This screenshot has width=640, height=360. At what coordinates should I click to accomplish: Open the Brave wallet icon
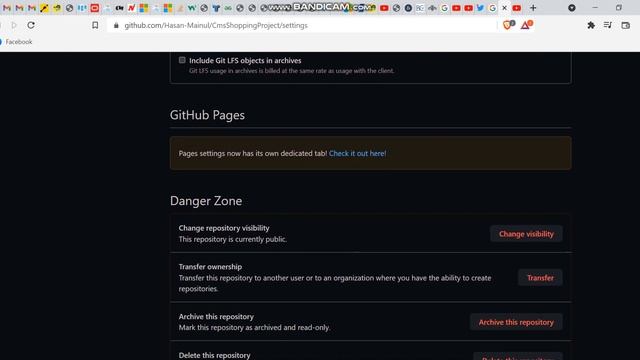click(625, 25)
